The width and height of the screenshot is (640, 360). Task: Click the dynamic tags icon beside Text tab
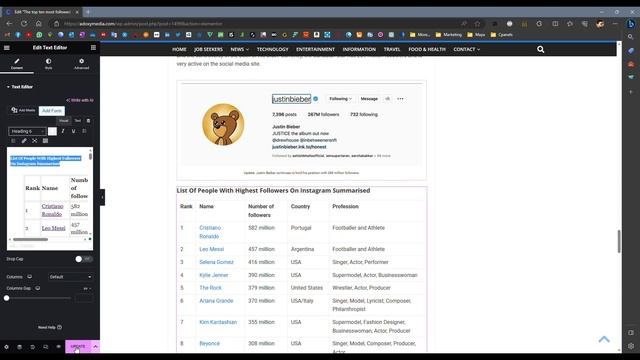coord(88,121)
